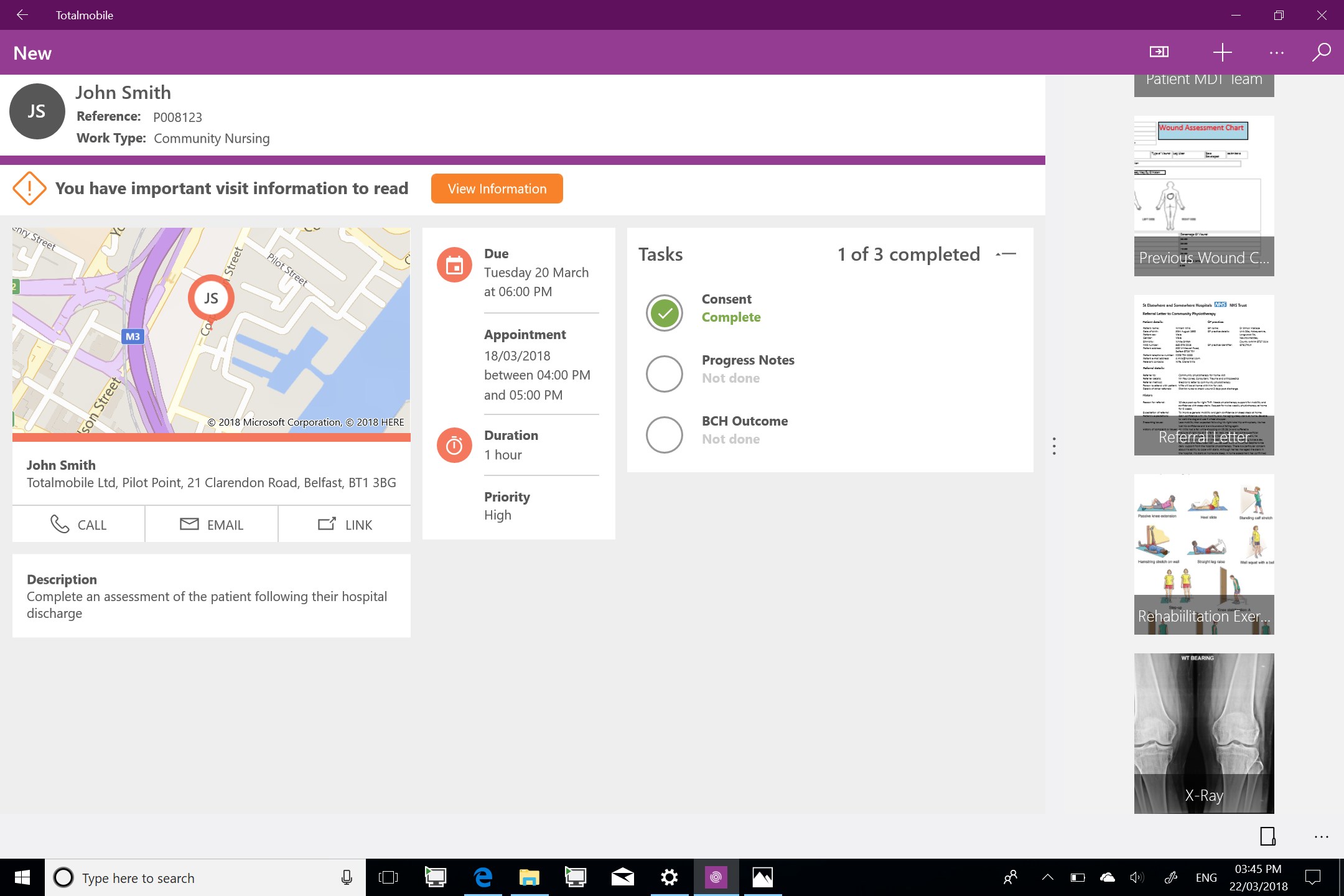The width and height of the screenshot is (1344, 896).
Task: Select the LINK option
Action: click(x=345, y=525)
